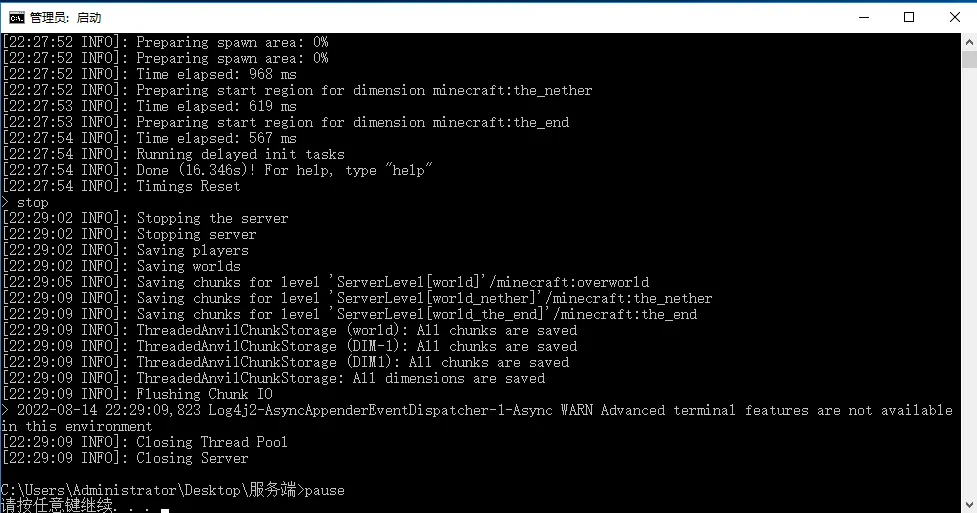Image resolution: width=977 pixels, height=513 pixels.
Task: Click the scrollbar down arrow
Action: pyautogui.click(x=968, y=504)
